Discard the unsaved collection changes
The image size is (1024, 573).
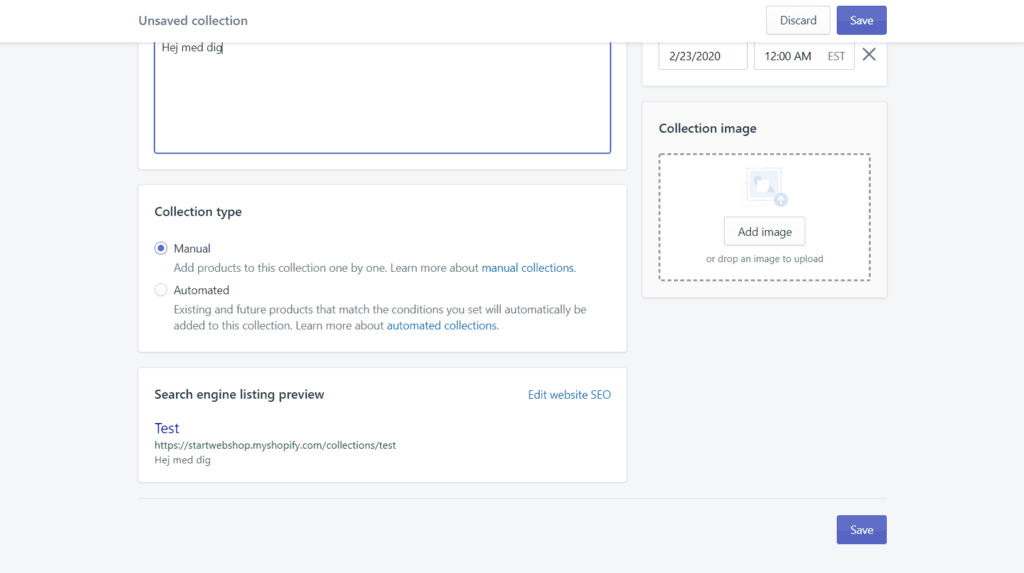pyautogui.click(x=798, y=20)
